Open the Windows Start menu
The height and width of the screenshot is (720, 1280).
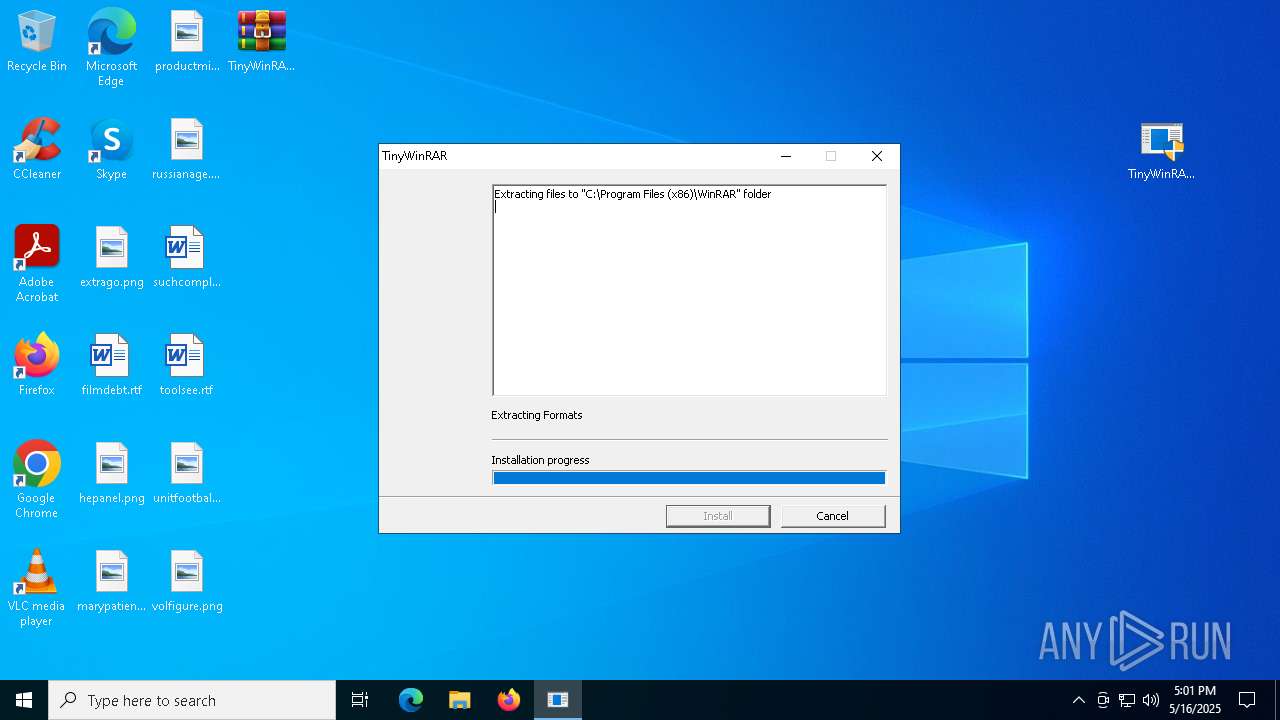[x=24, y=700]
